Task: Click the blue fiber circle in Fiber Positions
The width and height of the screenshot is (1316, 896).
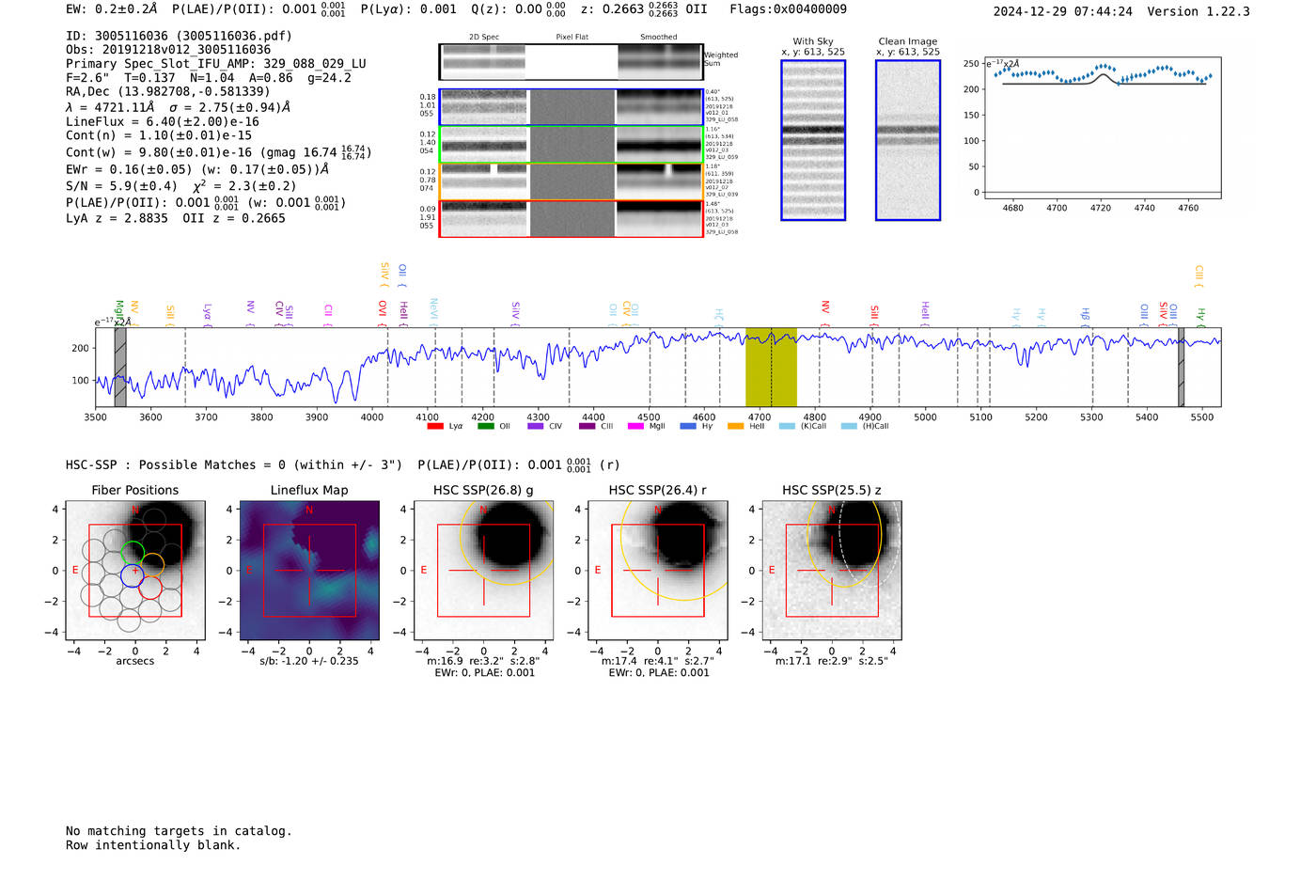Action: pos(133,576)
